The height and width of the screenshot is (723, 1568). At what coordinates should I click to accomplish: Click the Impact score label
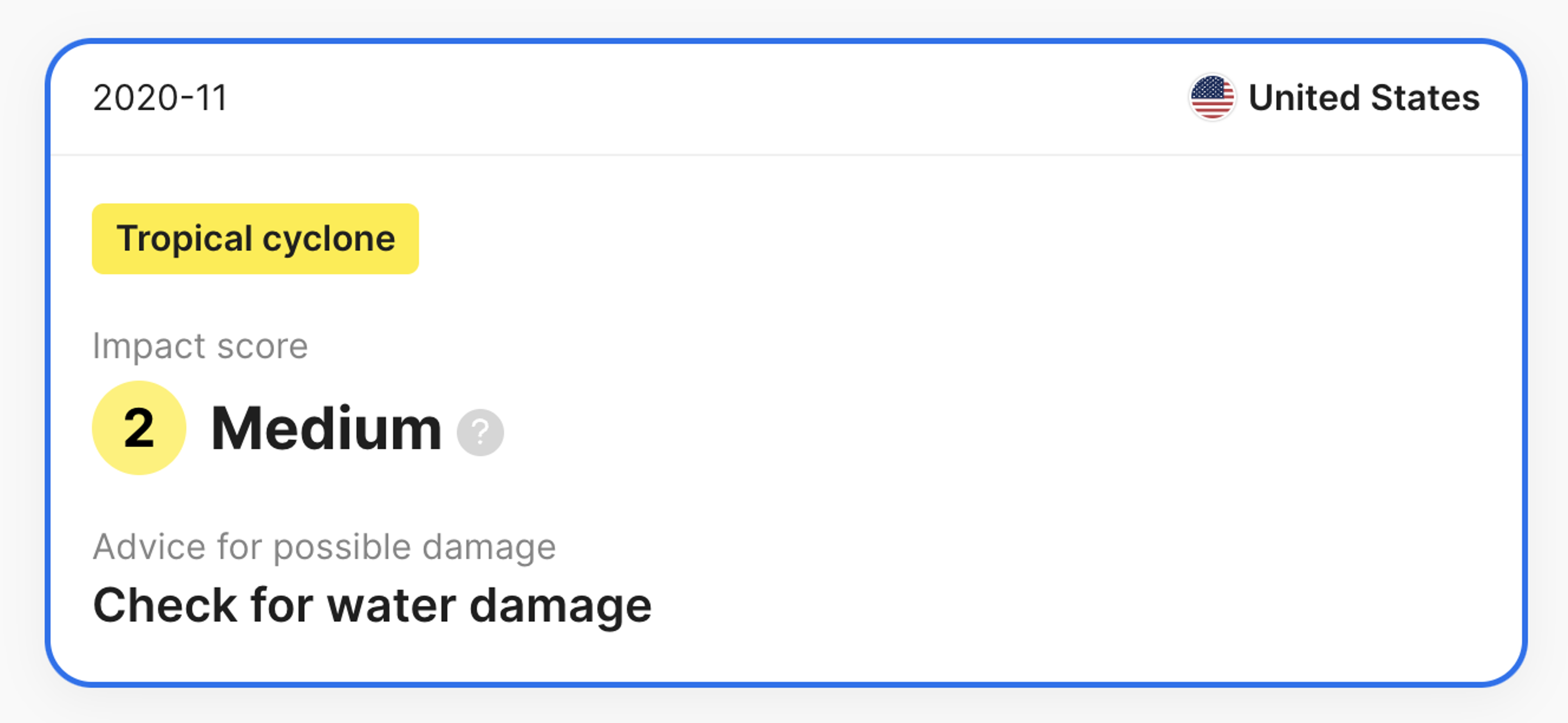pos(200,346)
